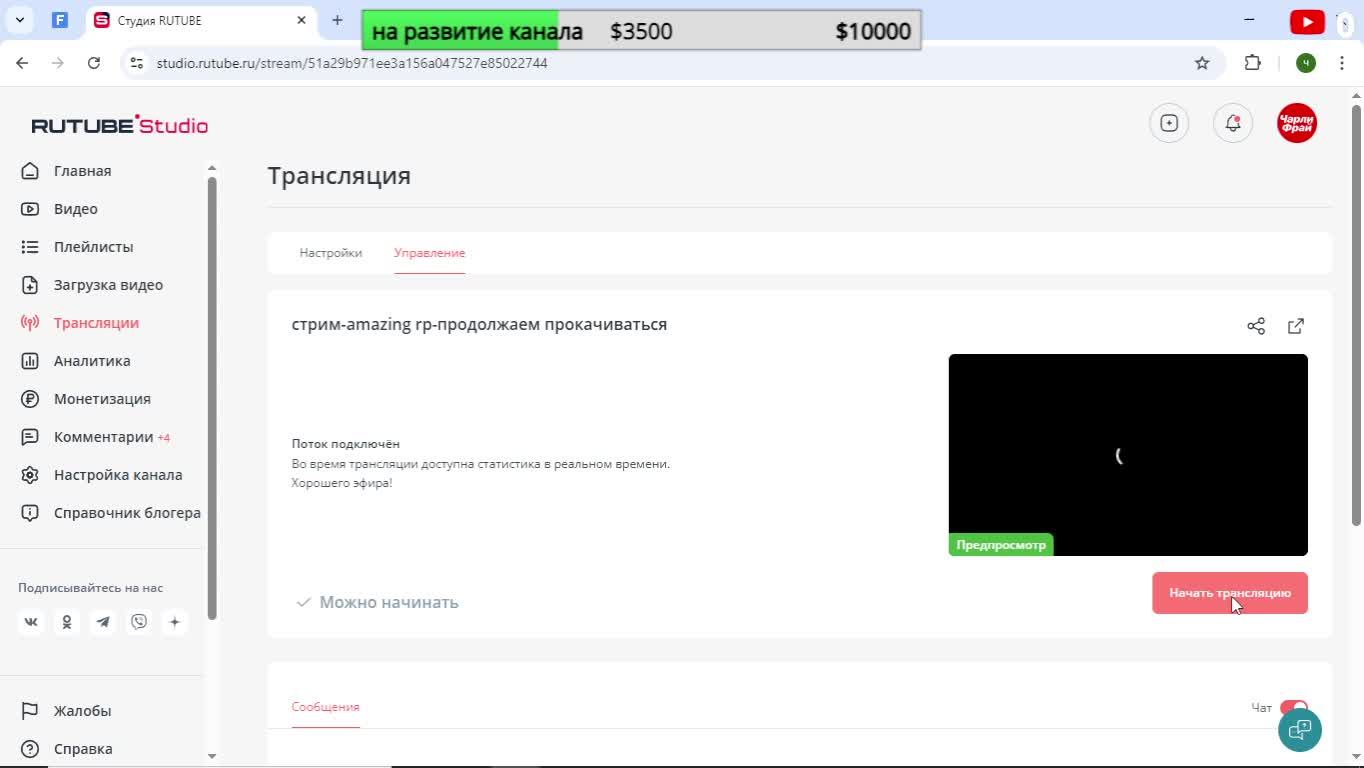Open Видео section in sidebar

[76, 209]
